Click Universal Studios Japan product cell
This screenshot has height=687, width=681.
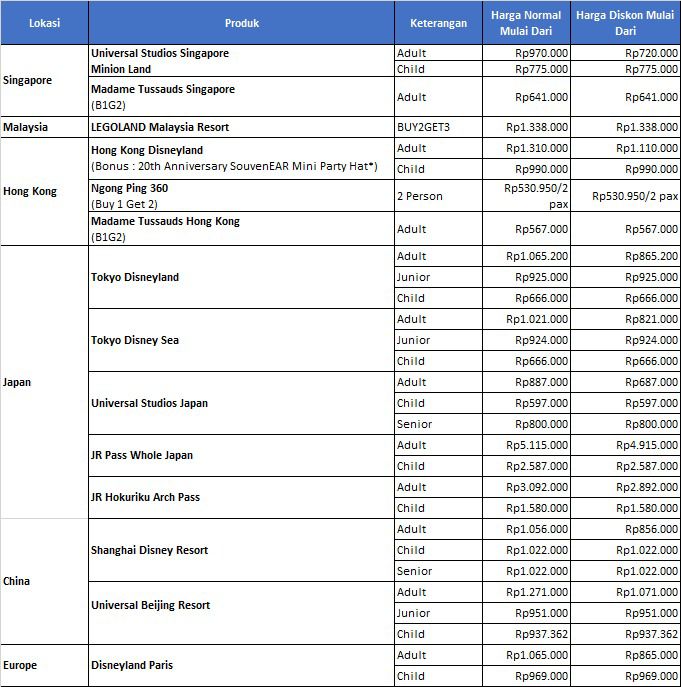click(241, 403)
